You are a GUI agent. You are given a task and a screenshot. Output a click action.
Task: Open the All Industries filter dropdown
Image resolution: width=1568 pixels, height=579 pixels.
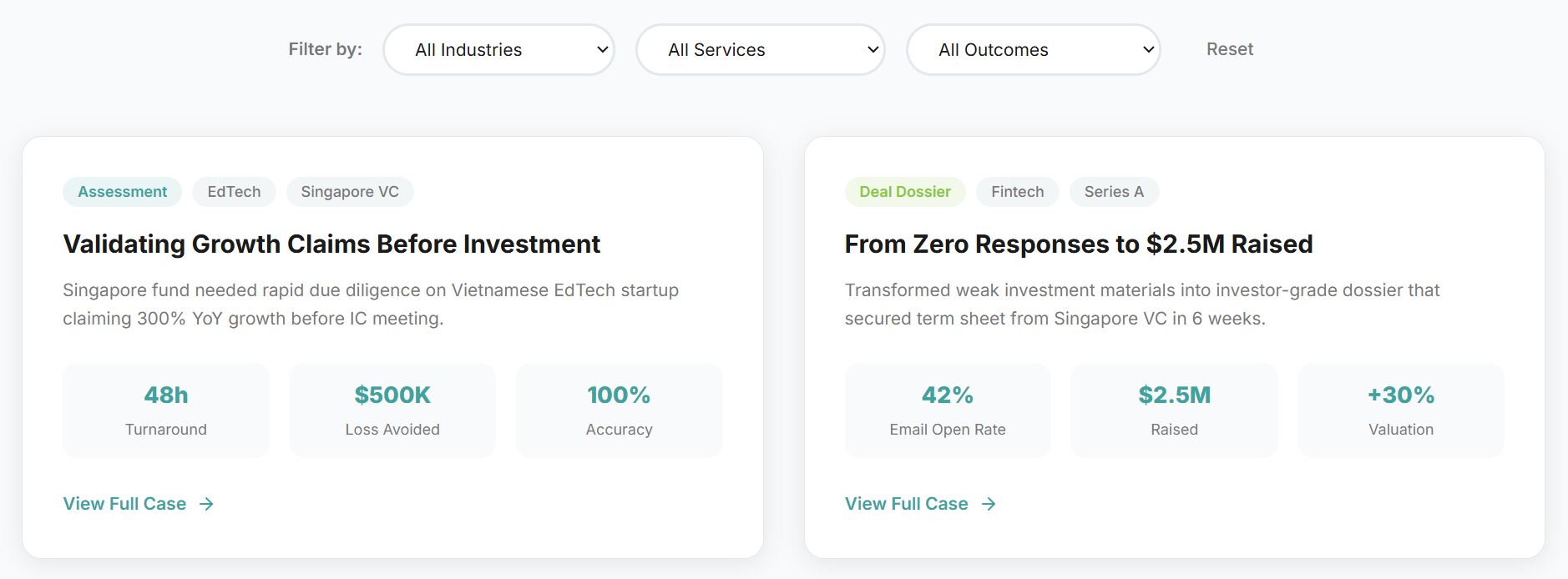(x=498, y=50)
